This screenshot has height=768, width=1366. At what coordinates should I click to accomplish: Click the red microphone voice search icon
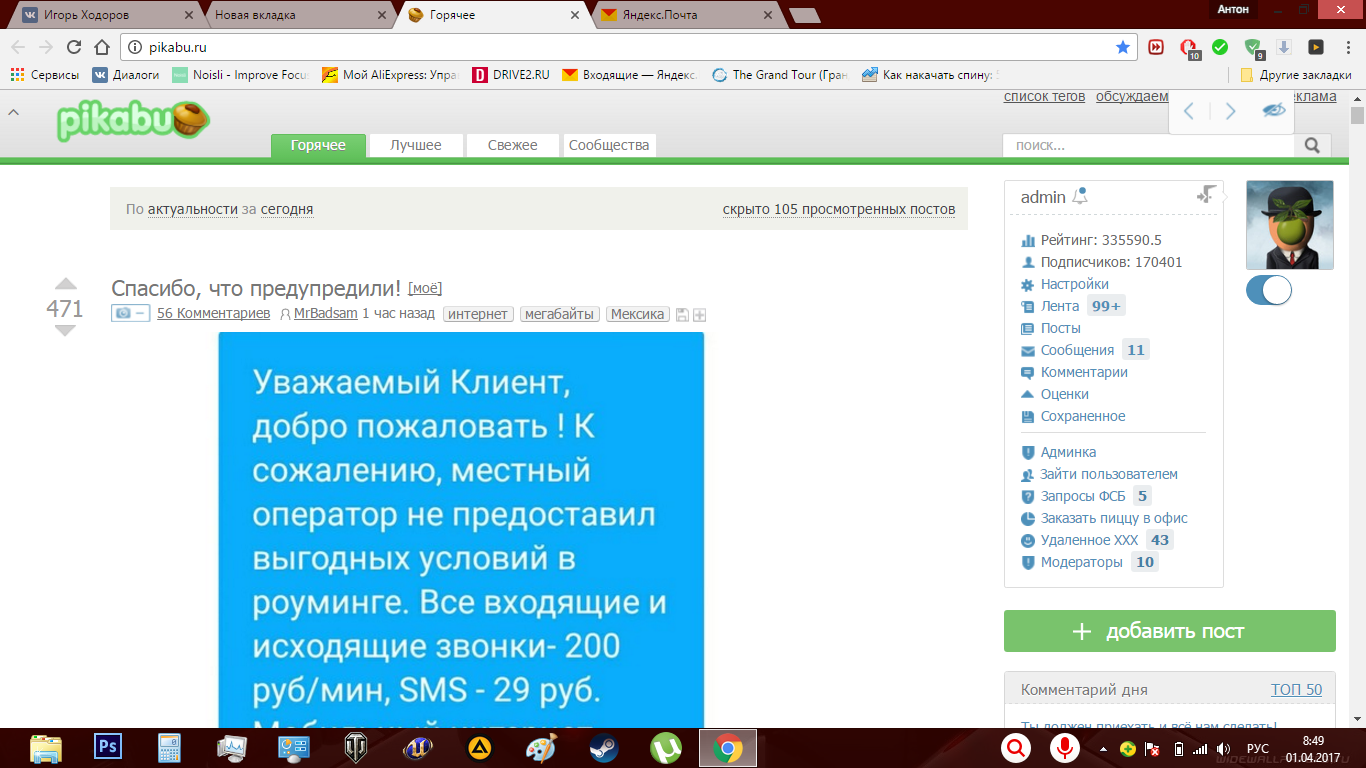tap(1064, 748)
